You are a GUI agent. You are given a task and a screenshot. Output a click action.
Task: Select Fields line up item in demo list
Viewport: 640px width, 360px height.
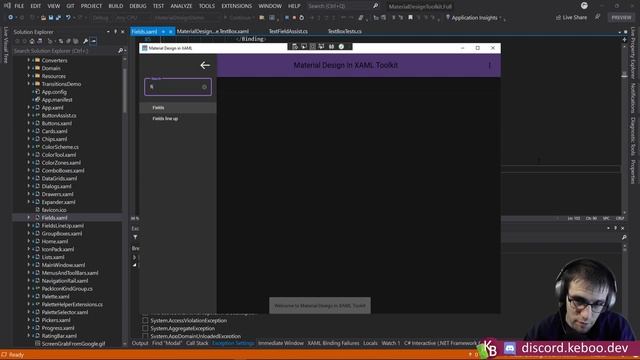(x=178, y=118)
